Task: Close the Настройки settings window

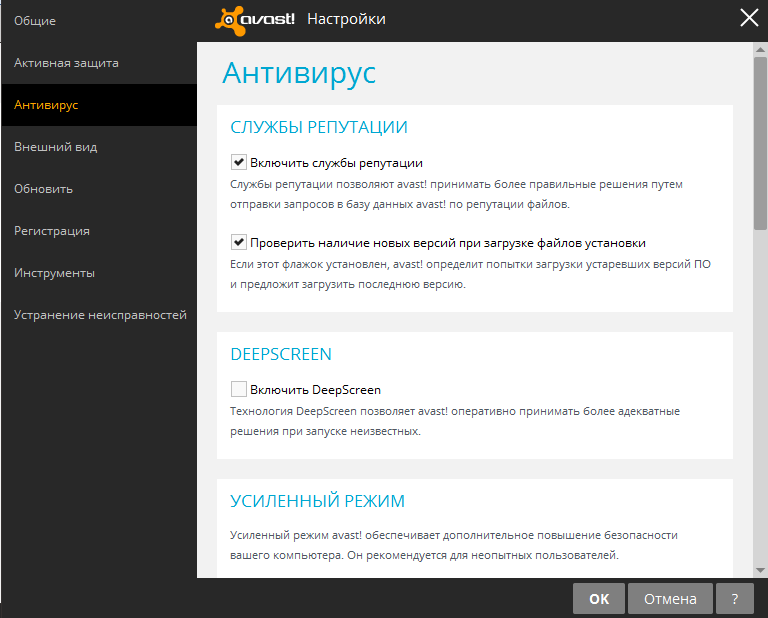Action: pos(749,18)
